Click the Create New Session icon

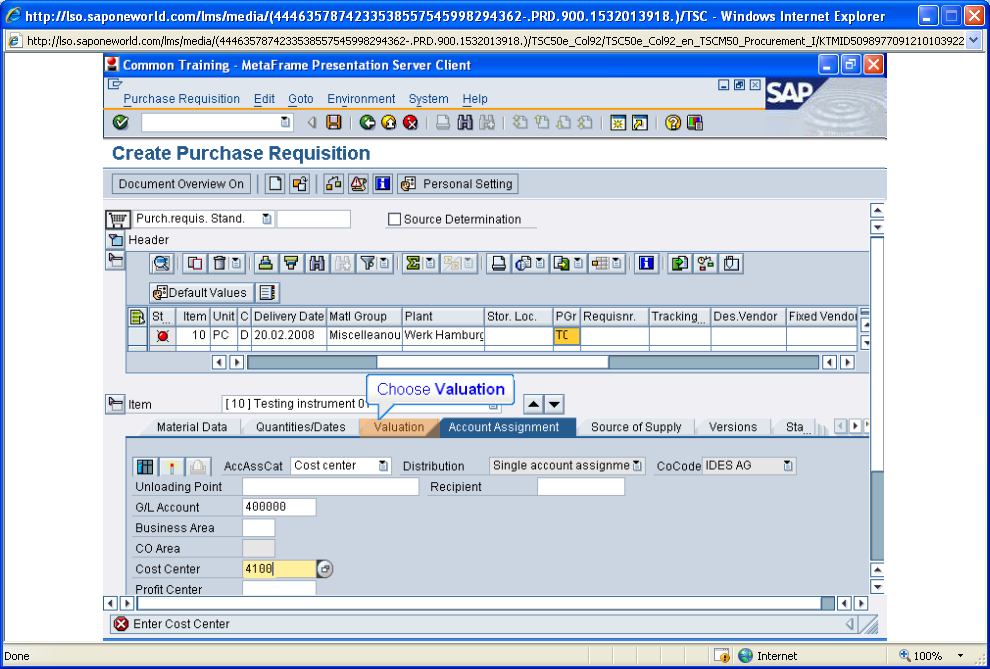point(618,122)
